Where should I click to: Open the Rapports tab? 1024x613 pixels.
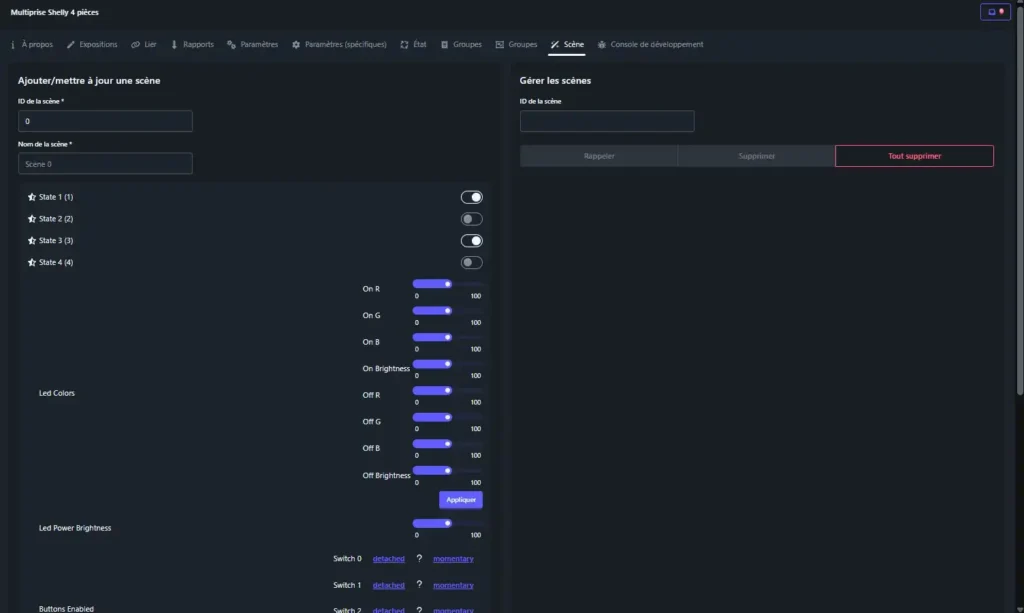point(198,45)
